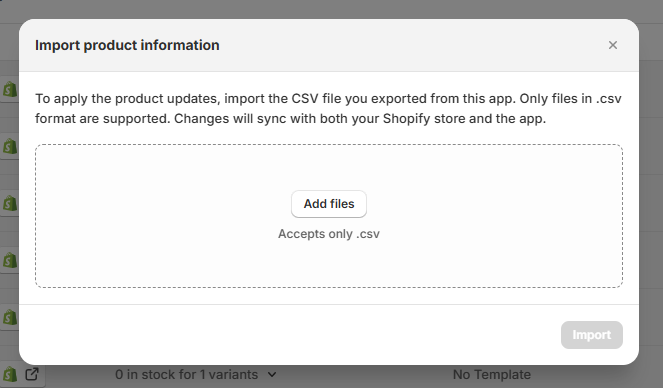Click the topmost Shopify bag icon
The image size is (663, 388).
10,89
